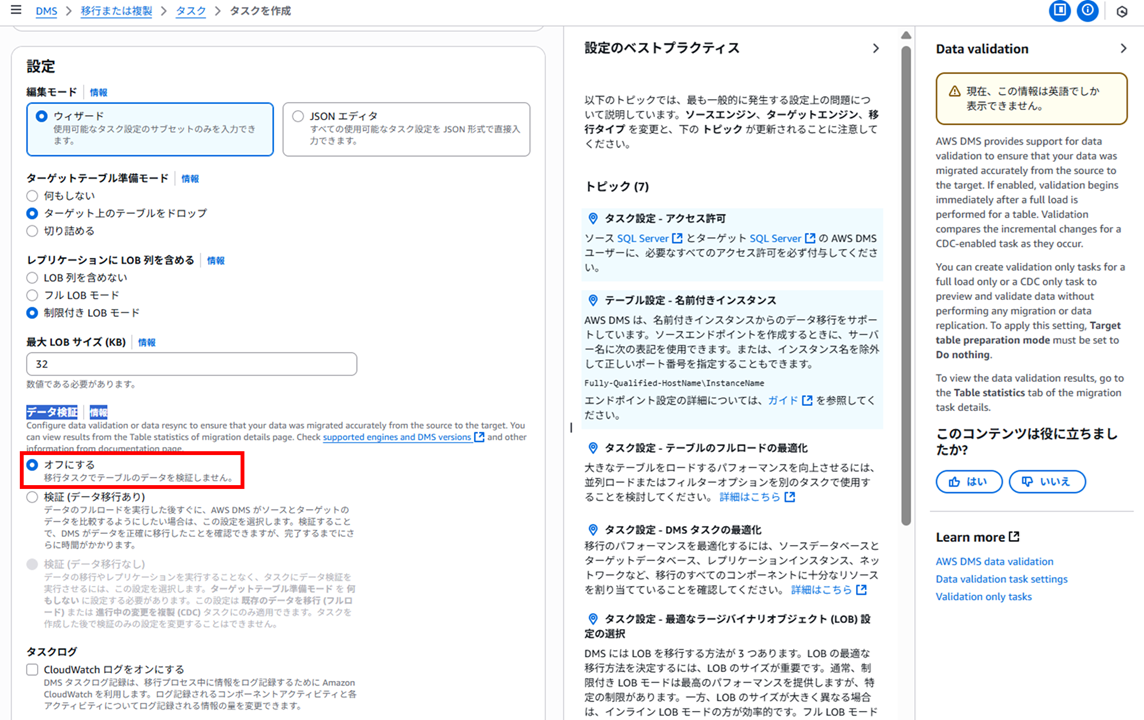The width and height of the screenshot is (1144, 720).
Task: Click the トピック (7) heading
Action: coord(617,187)
